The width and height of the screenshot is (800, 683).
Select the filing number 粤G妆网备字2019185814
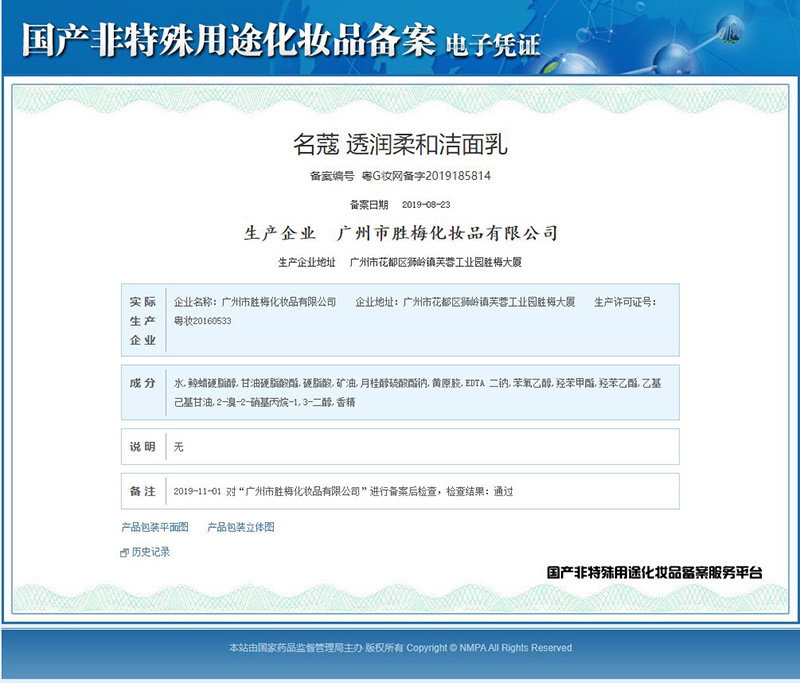pos(426,176)
